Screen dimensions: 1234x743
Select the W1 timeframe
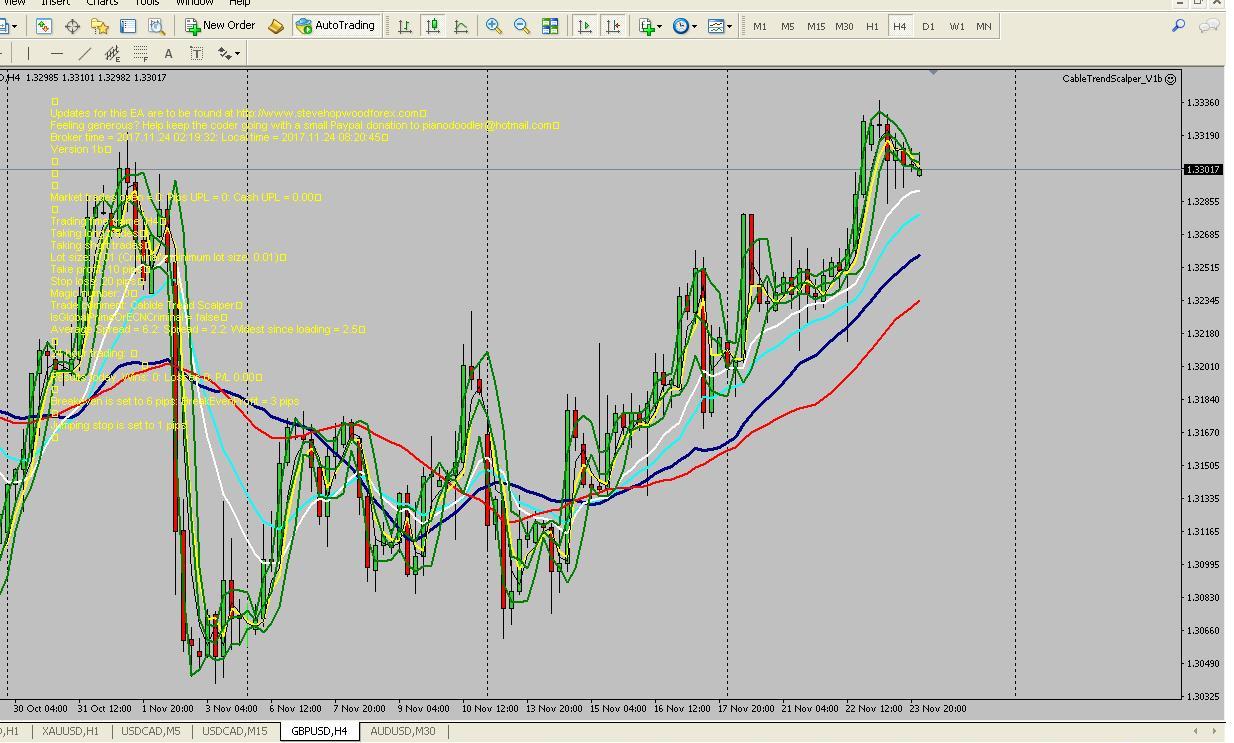pyautogui.click(x=956, y=26)
